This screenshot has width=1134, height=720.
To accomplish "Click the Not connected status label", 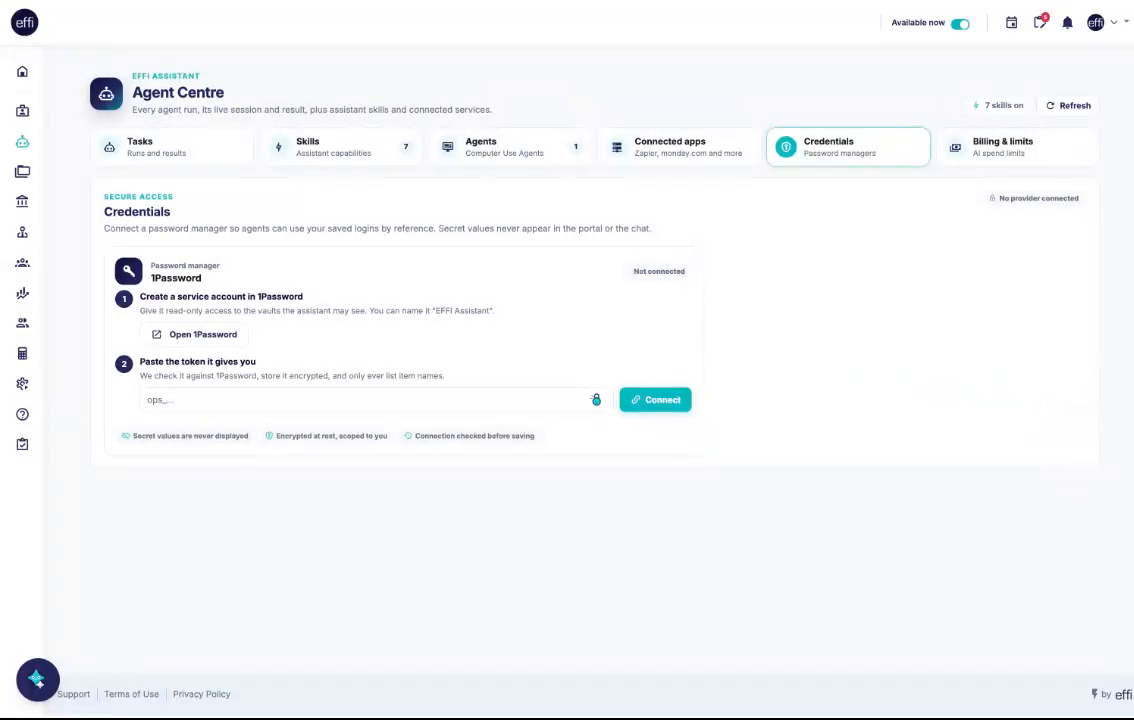I will pyautogui.click(x=659, y=272).
